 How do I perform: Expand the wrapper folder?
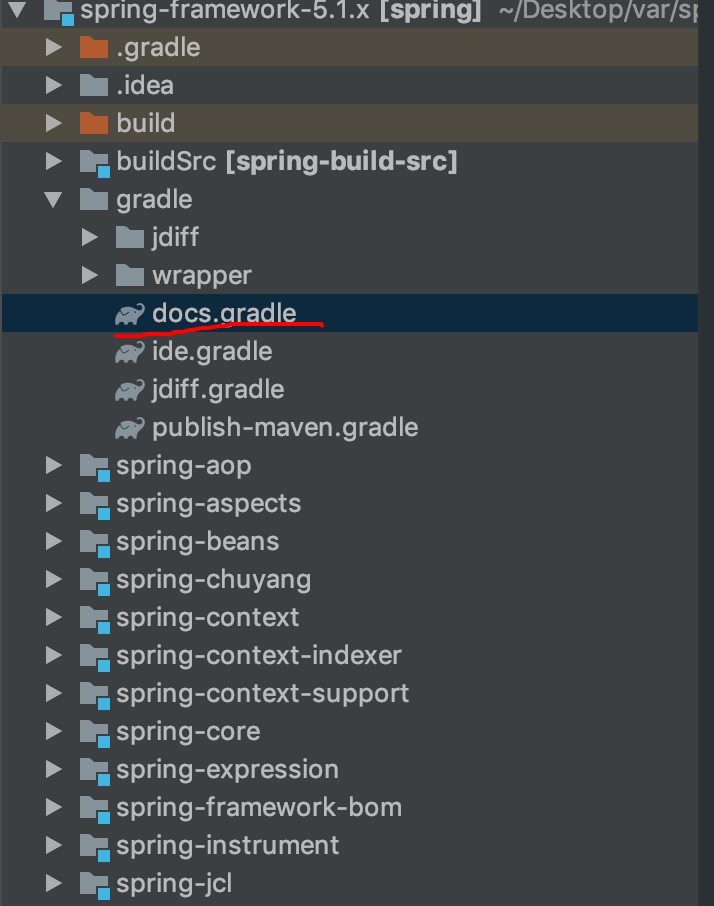tap(90, 276)
